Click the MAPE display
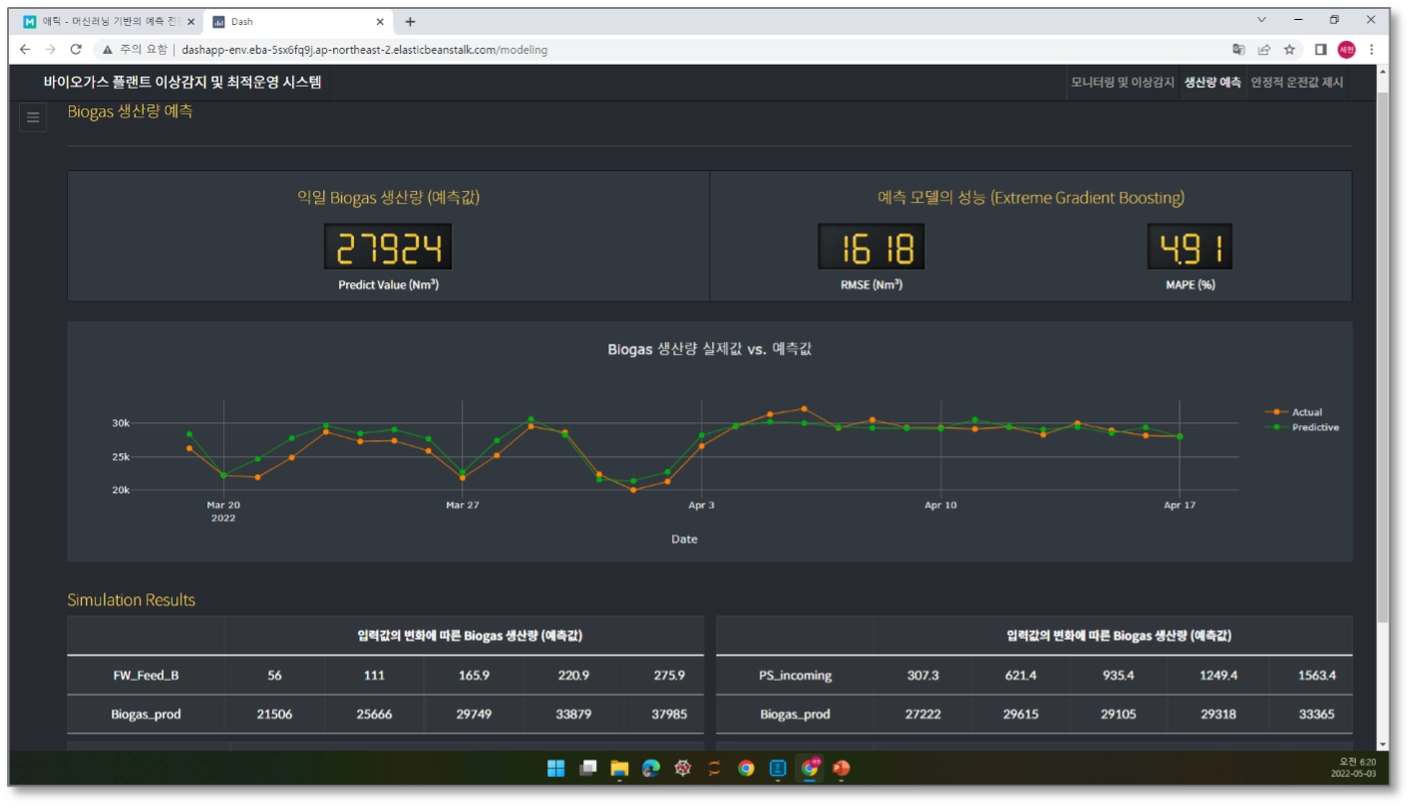The width and height of the screenshot is (1414, 809). point(1189,247)
